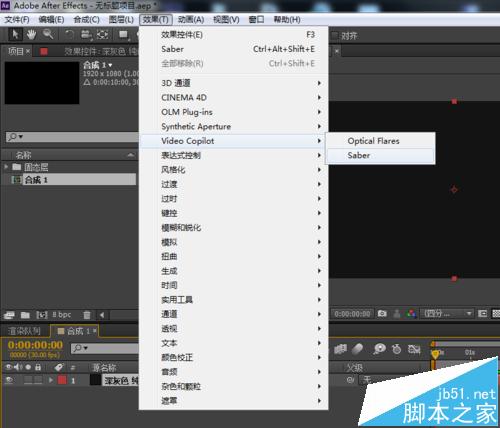
Task: Select the Rotation tool
Action: click(x=69, y=34)
